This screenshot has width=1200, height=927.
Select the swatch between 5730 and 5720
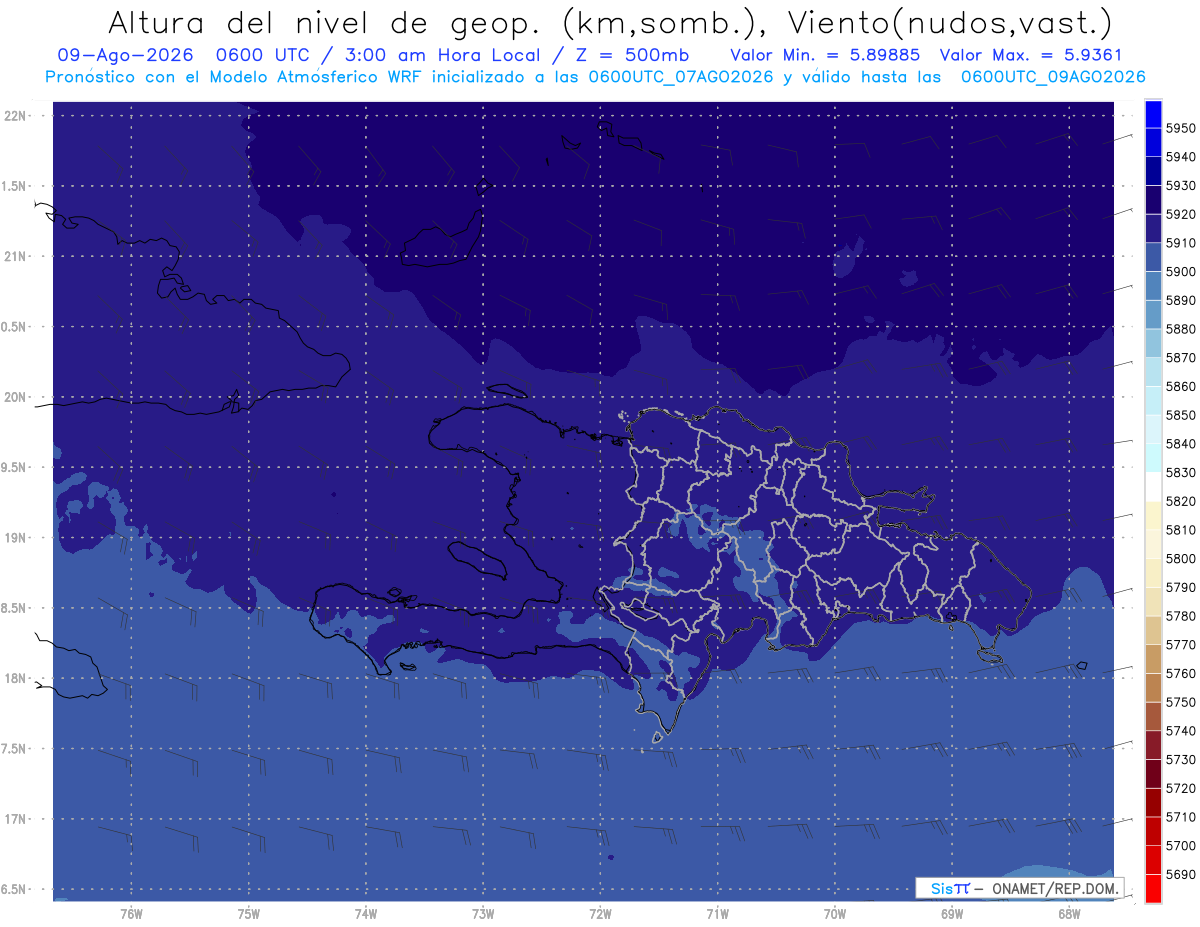click(1153, 774)
